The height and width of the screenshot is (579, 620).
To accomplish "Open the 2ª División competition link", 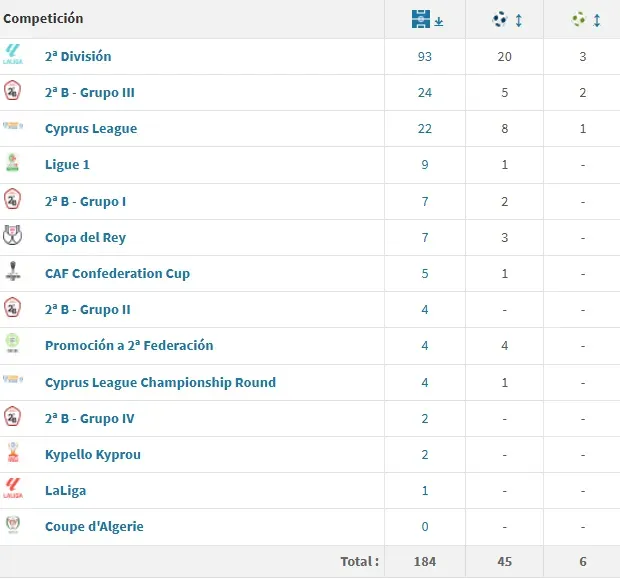I will click(x=78, y=56).
